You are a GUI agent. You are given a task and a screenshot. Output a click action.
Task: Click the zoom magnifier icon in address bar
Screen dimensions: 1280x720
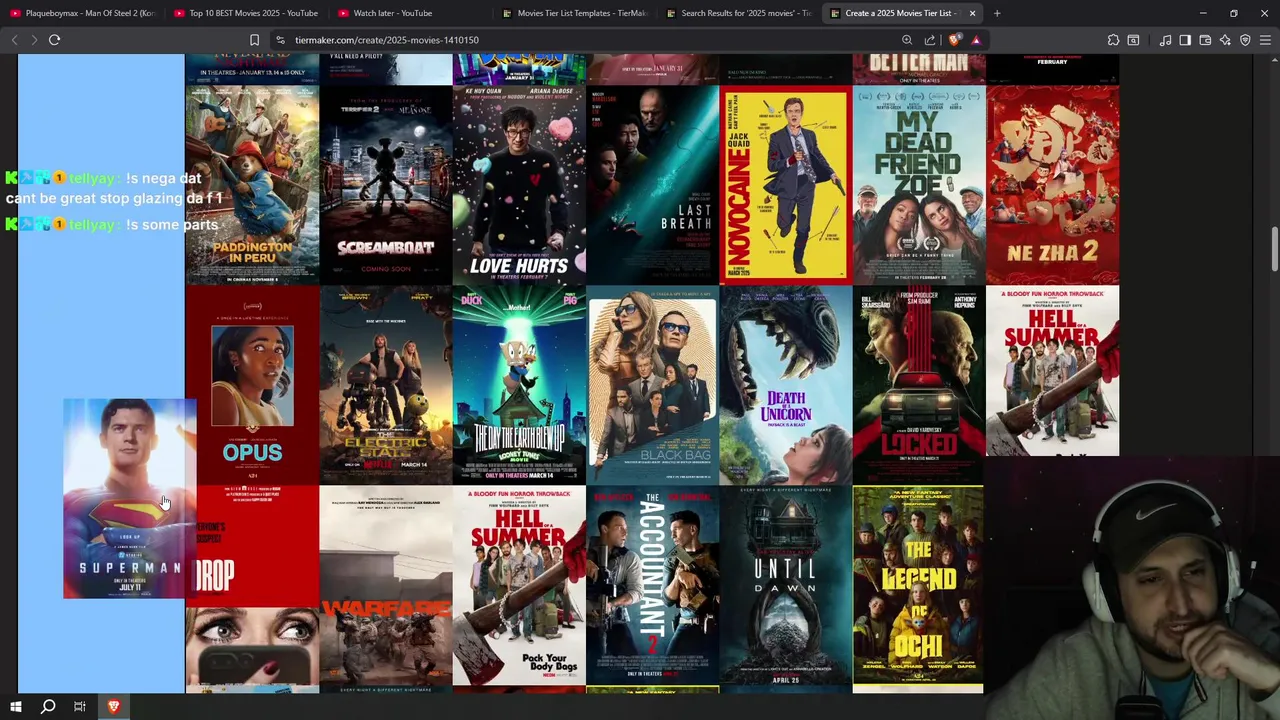pos(907,40)
